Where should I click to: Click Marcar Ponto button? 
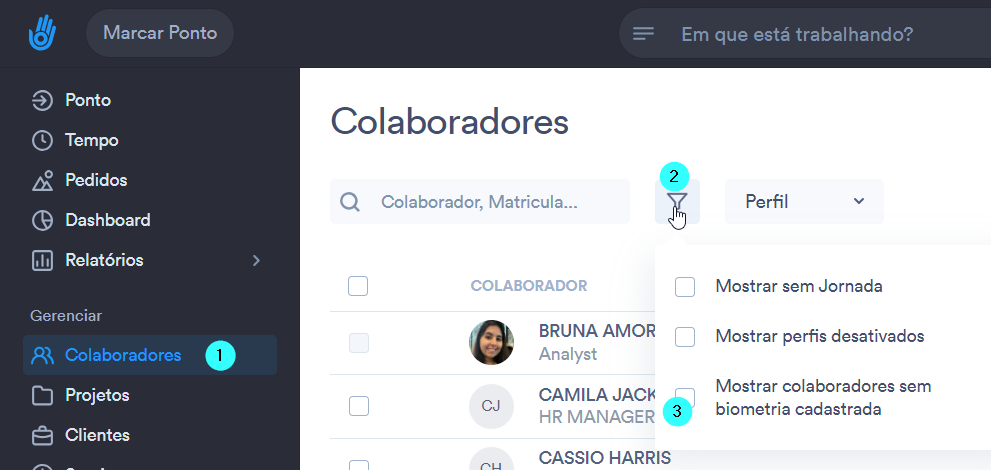(x=160, y=33)
